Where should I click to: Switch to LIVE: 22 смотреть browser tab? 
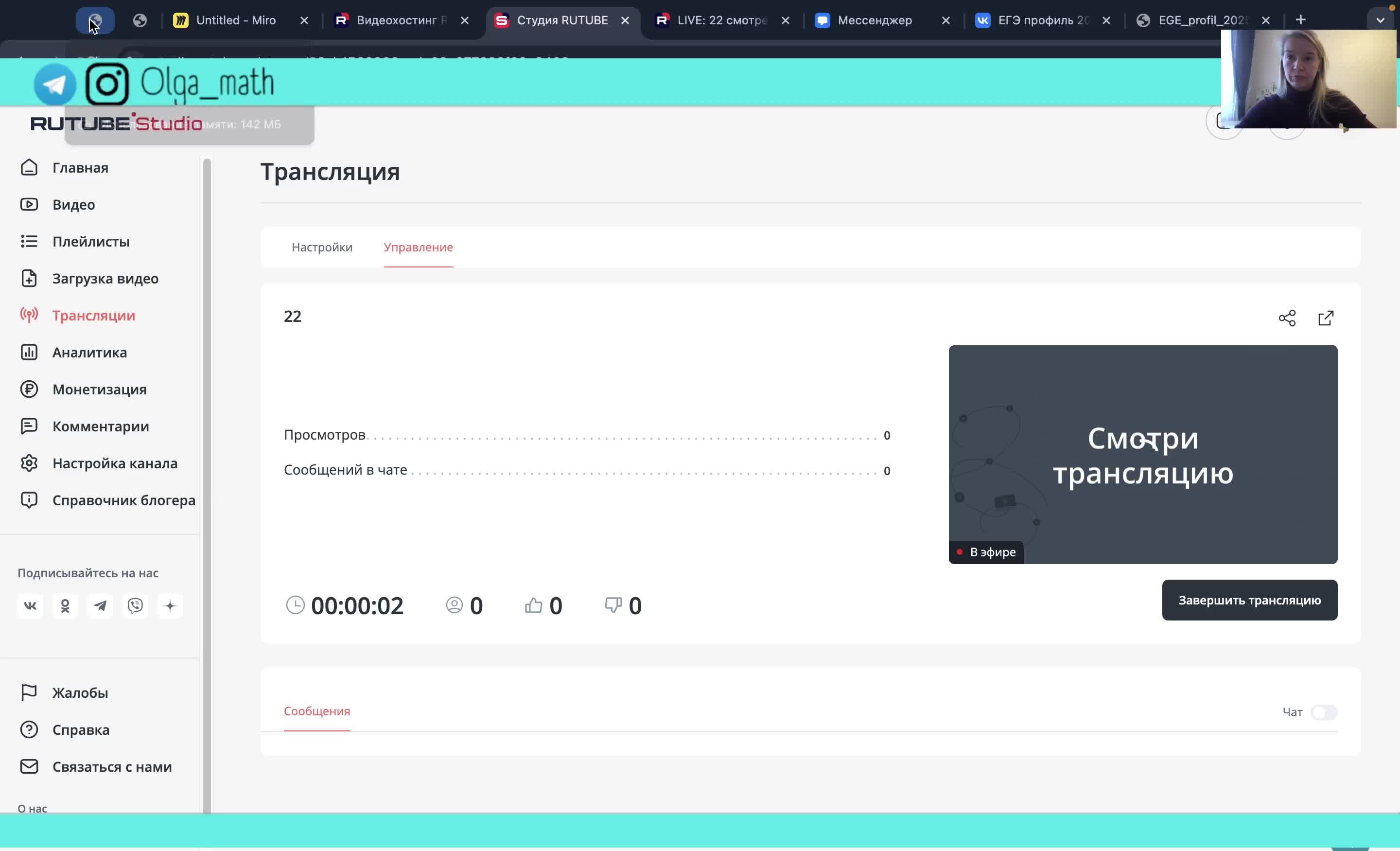[x=721, y=20]
